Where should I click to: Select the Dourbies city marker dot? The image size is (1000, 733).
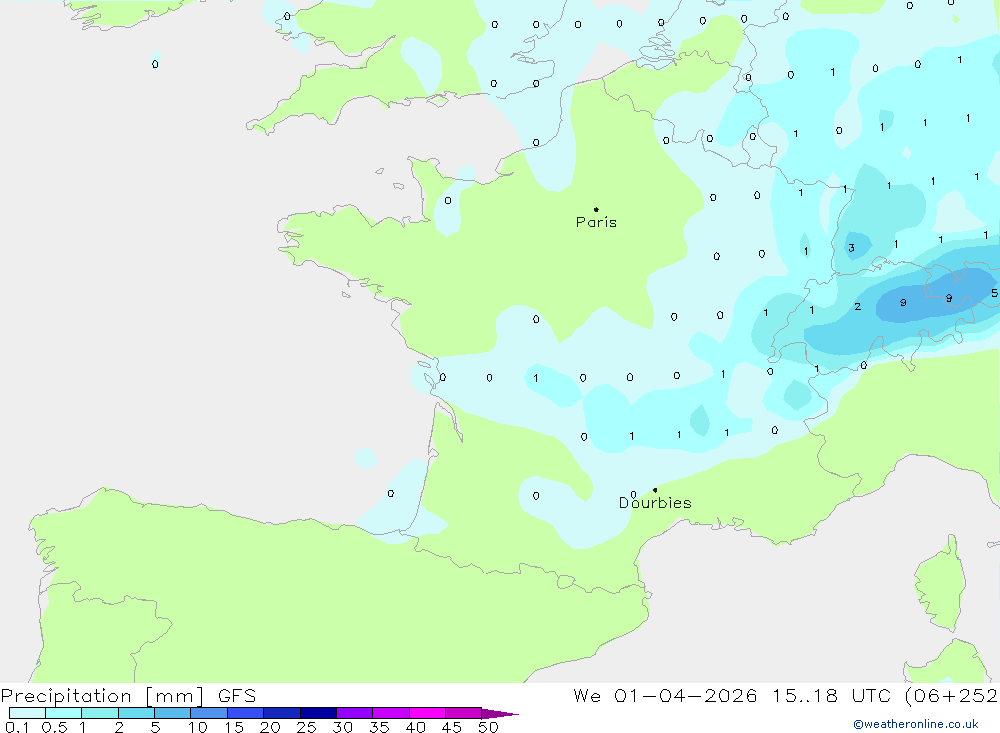coord(655,490)
